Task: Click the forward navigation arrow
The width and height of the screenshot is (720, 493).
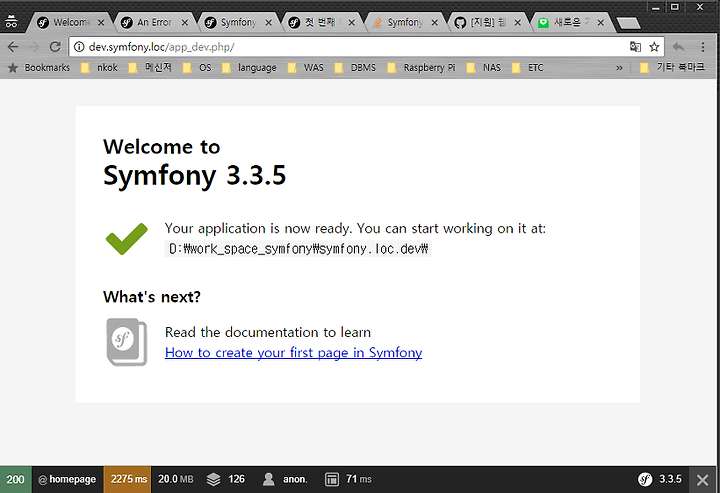Action: pos(34,47)
